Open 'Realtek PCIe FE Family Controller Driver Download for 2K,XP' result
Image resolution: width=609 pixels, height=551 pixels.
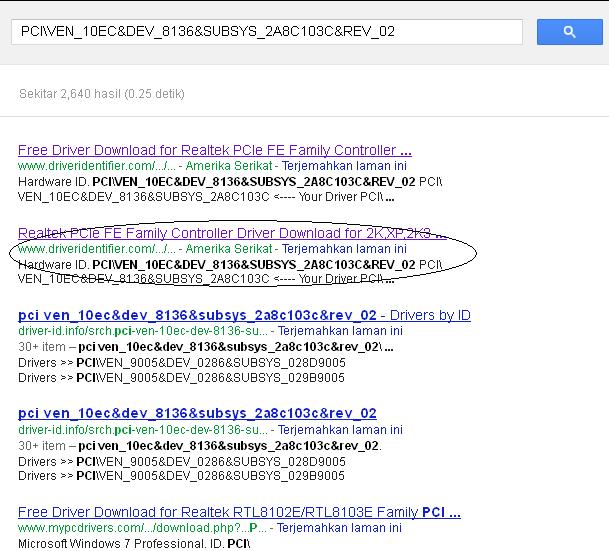tap(232, 233)
